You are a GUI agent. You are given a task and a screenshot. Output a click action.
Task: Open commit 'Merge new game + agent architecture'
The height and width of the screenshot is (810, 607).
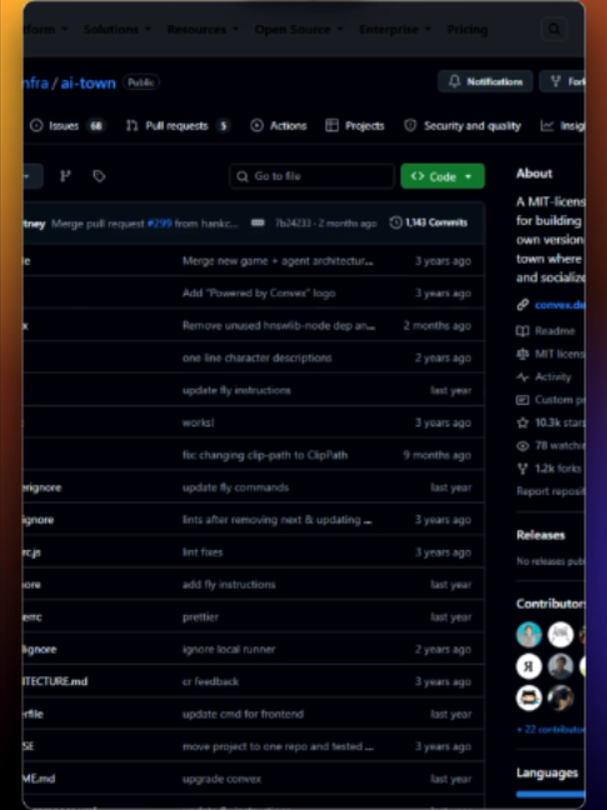coord(277,261)
